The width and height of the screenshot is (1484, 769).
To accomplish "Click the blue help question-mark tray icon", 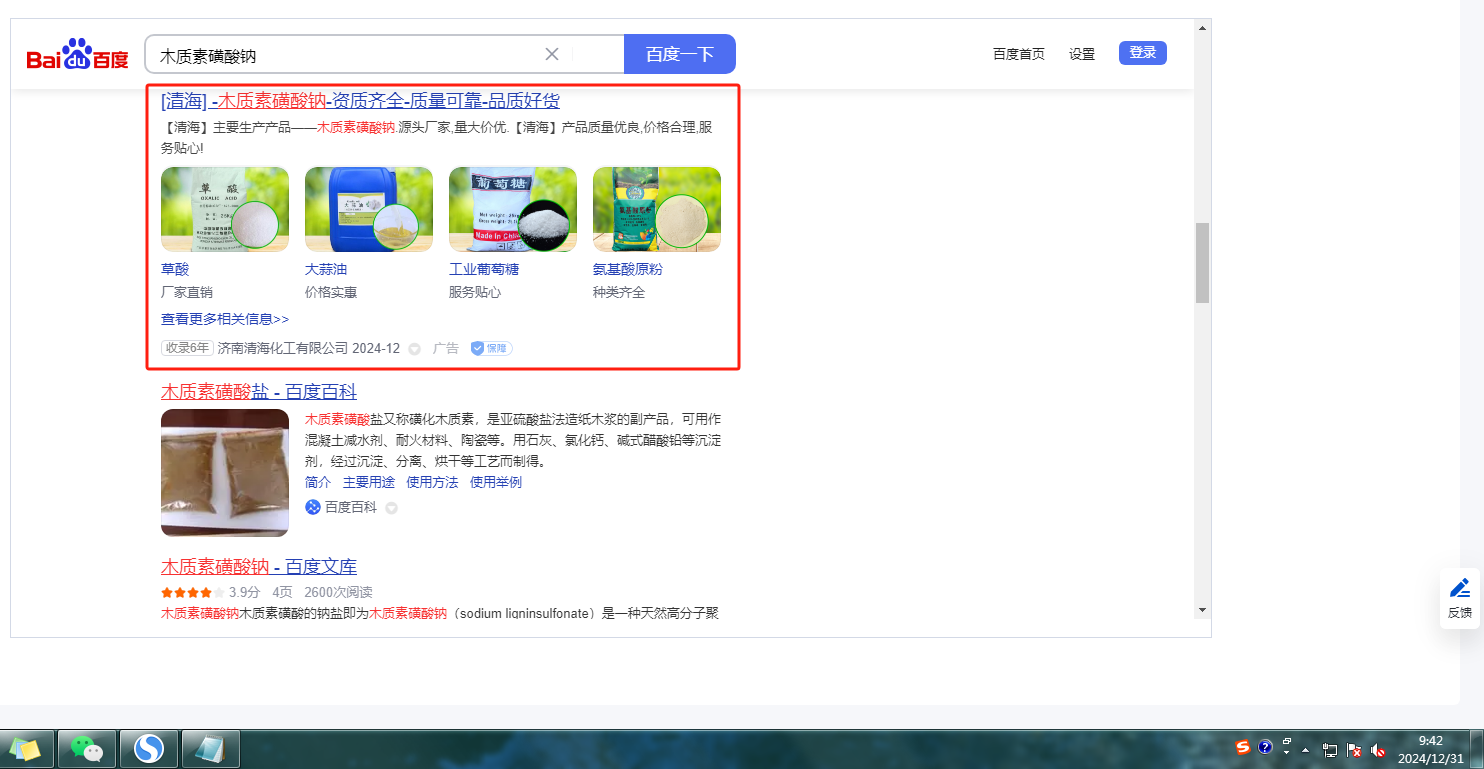I will point(1265,747).
